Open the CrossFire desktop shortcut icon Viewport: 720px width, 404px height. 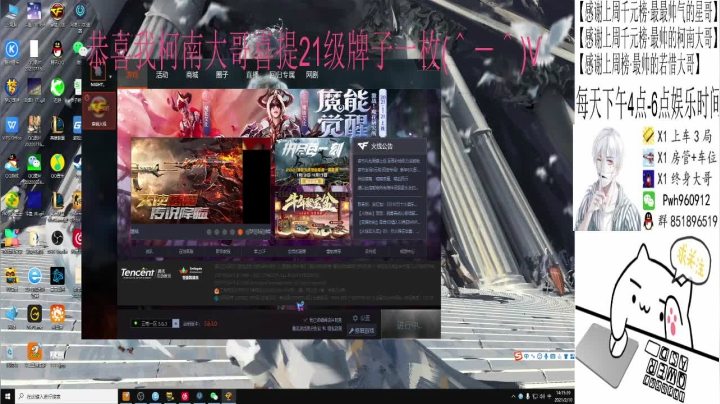click(57, 12)
